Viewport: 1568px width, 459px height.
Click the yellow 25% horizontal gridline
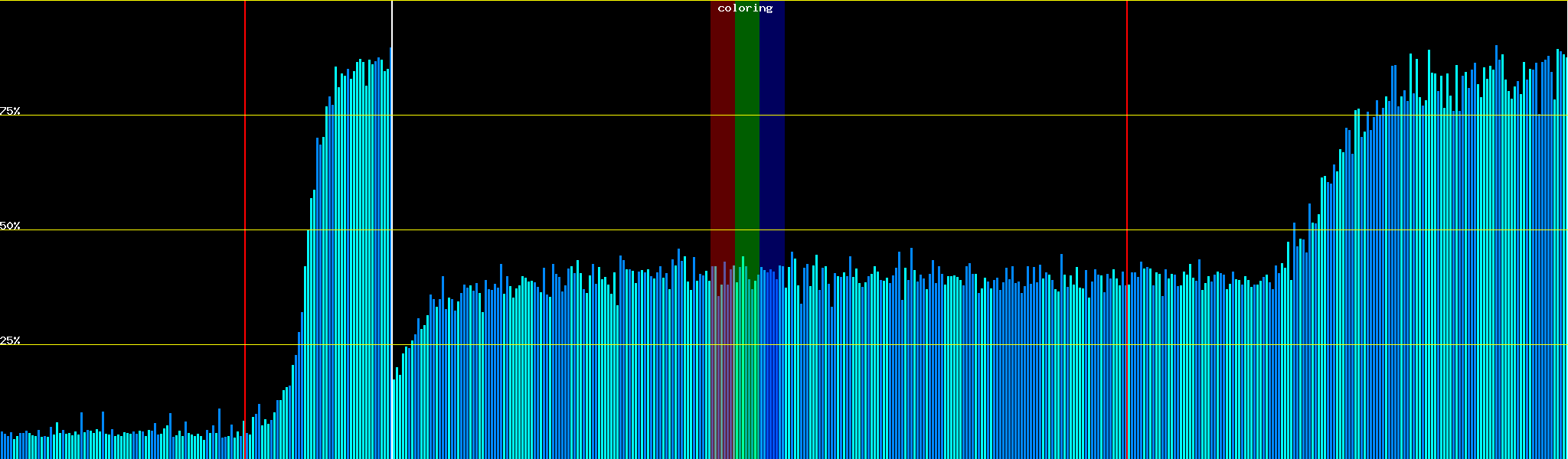pos(919,345)
